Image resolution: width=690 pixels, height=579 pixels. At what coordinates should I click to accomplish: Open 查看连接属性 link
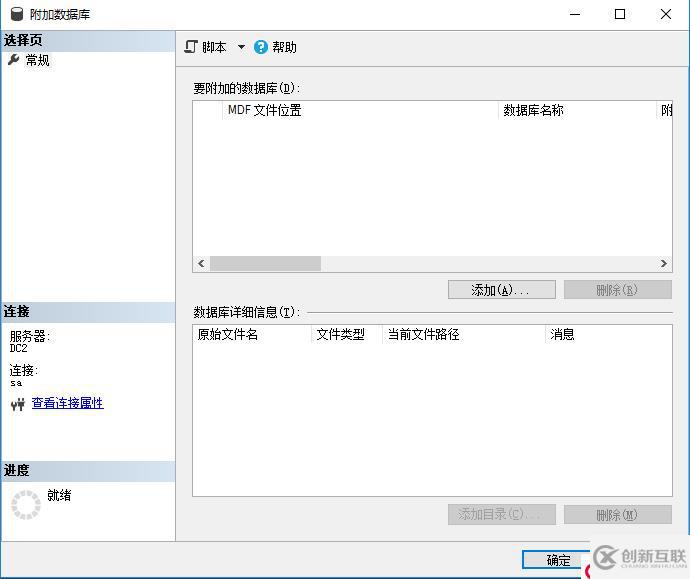pos(67,403)
